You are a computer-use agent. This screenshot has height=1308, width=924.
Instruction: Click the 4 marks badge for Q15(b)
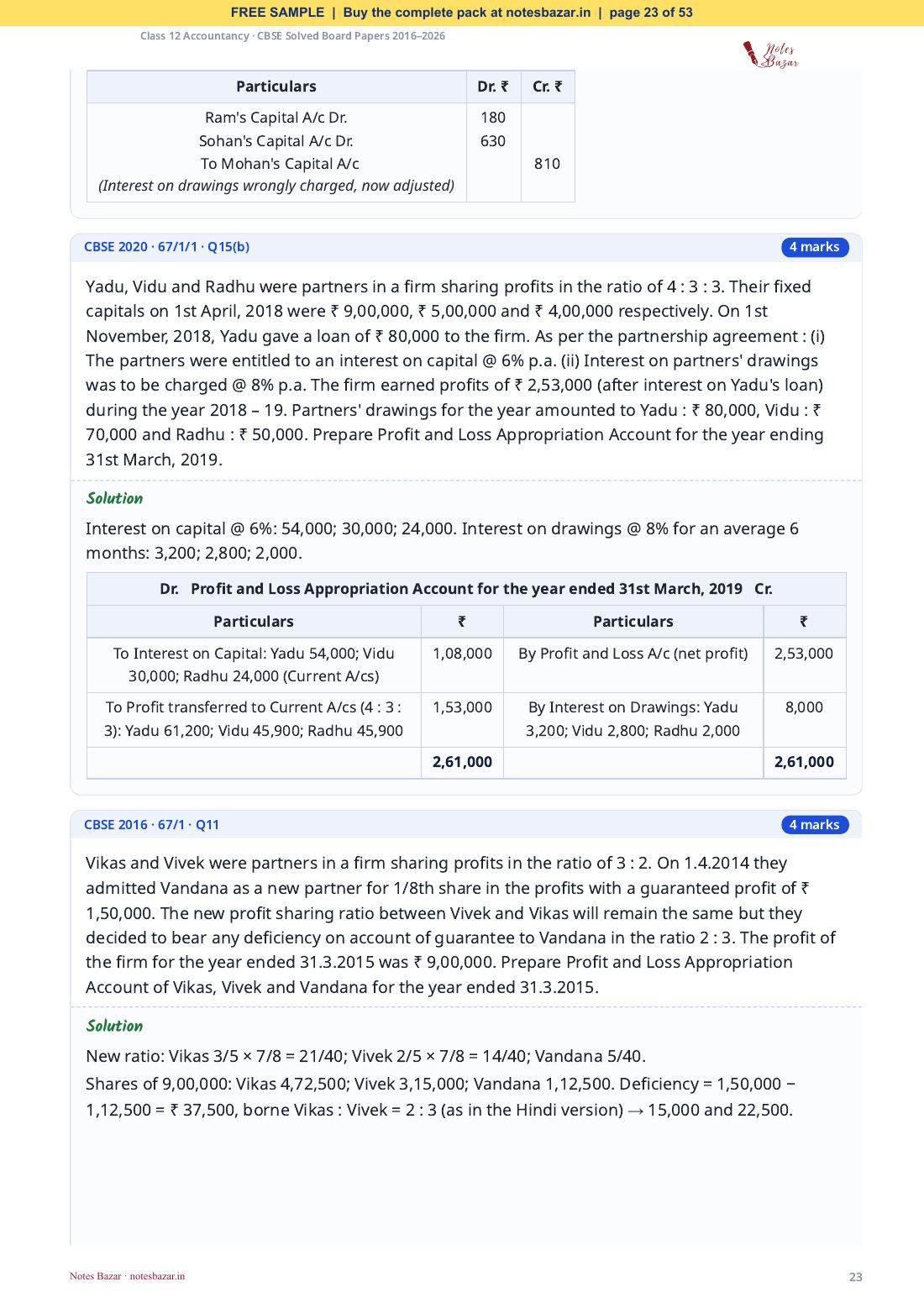coord(815,247)
